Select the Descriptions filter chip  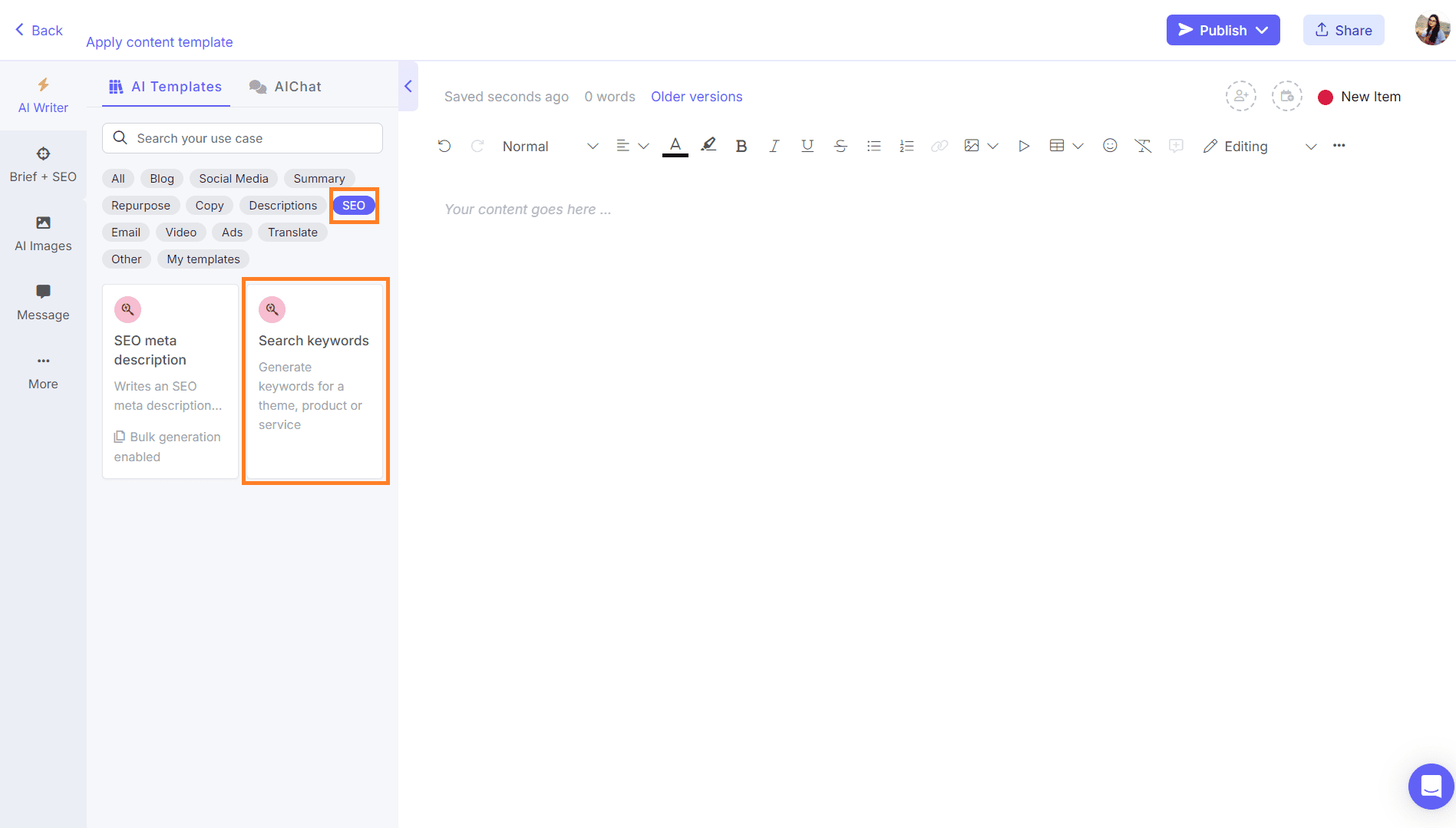pyautogui.click(x=283, y=206)
